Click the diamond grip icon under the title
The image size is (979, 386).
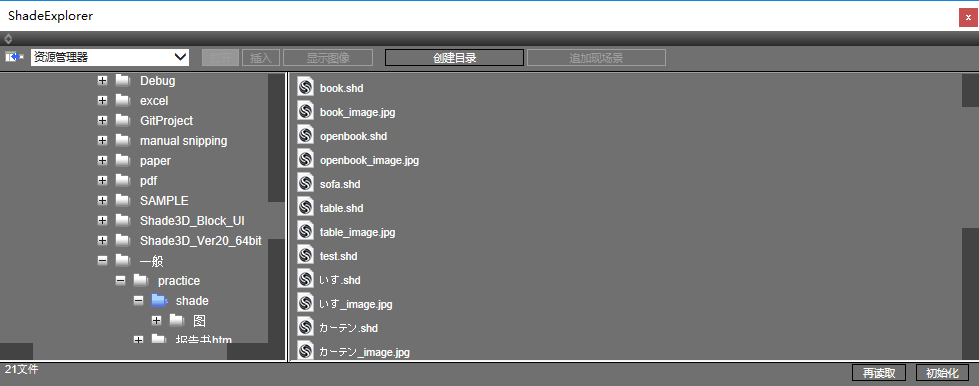point(8,38)
